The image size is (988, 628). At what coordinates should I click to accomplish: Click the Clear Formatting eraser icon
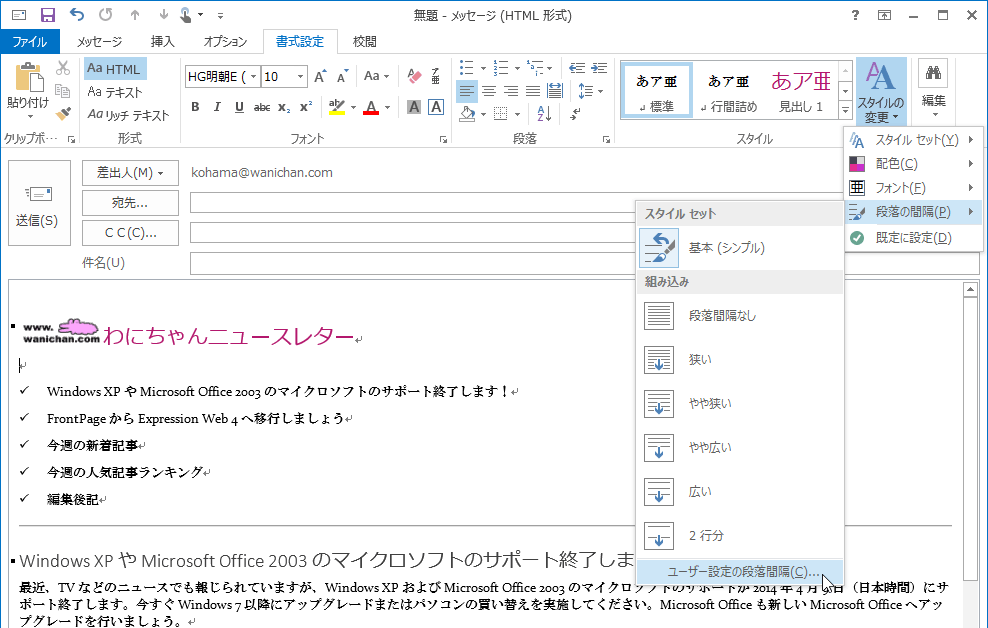coord(414,77)
